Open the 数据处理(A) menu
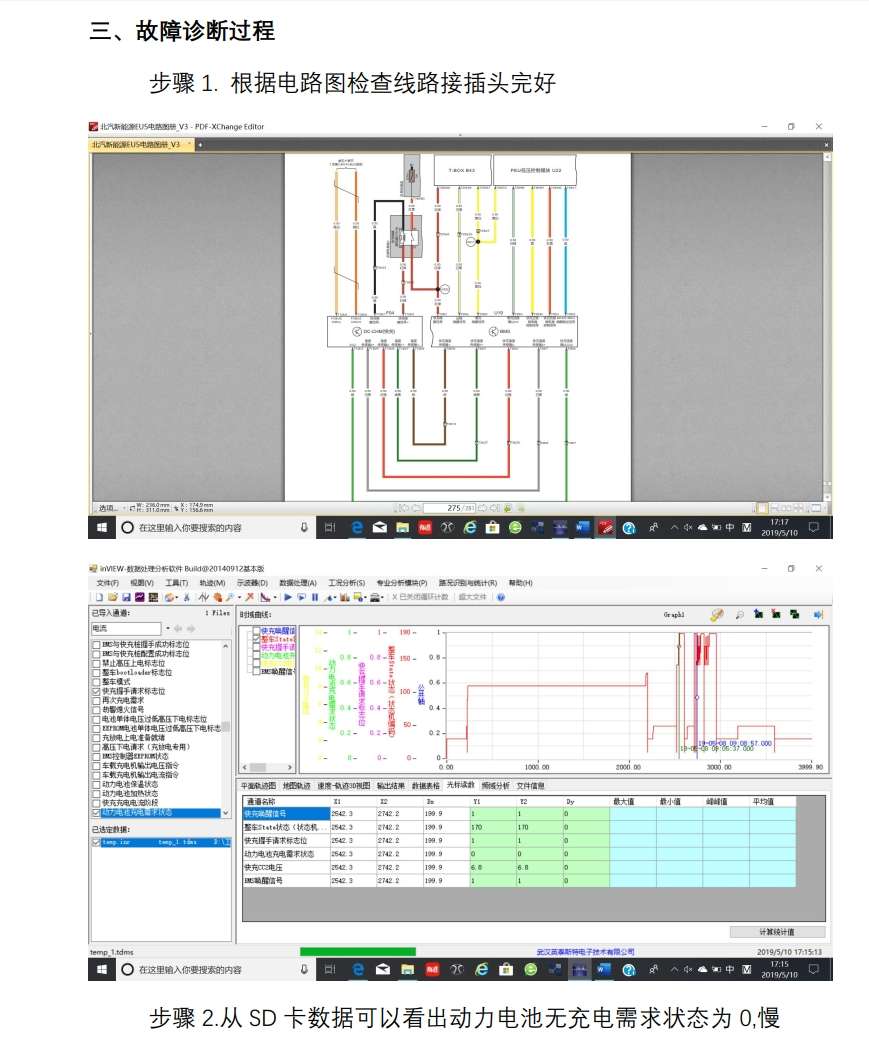Viewport: 869px width, 1041px height. click(x=298, y=582)
